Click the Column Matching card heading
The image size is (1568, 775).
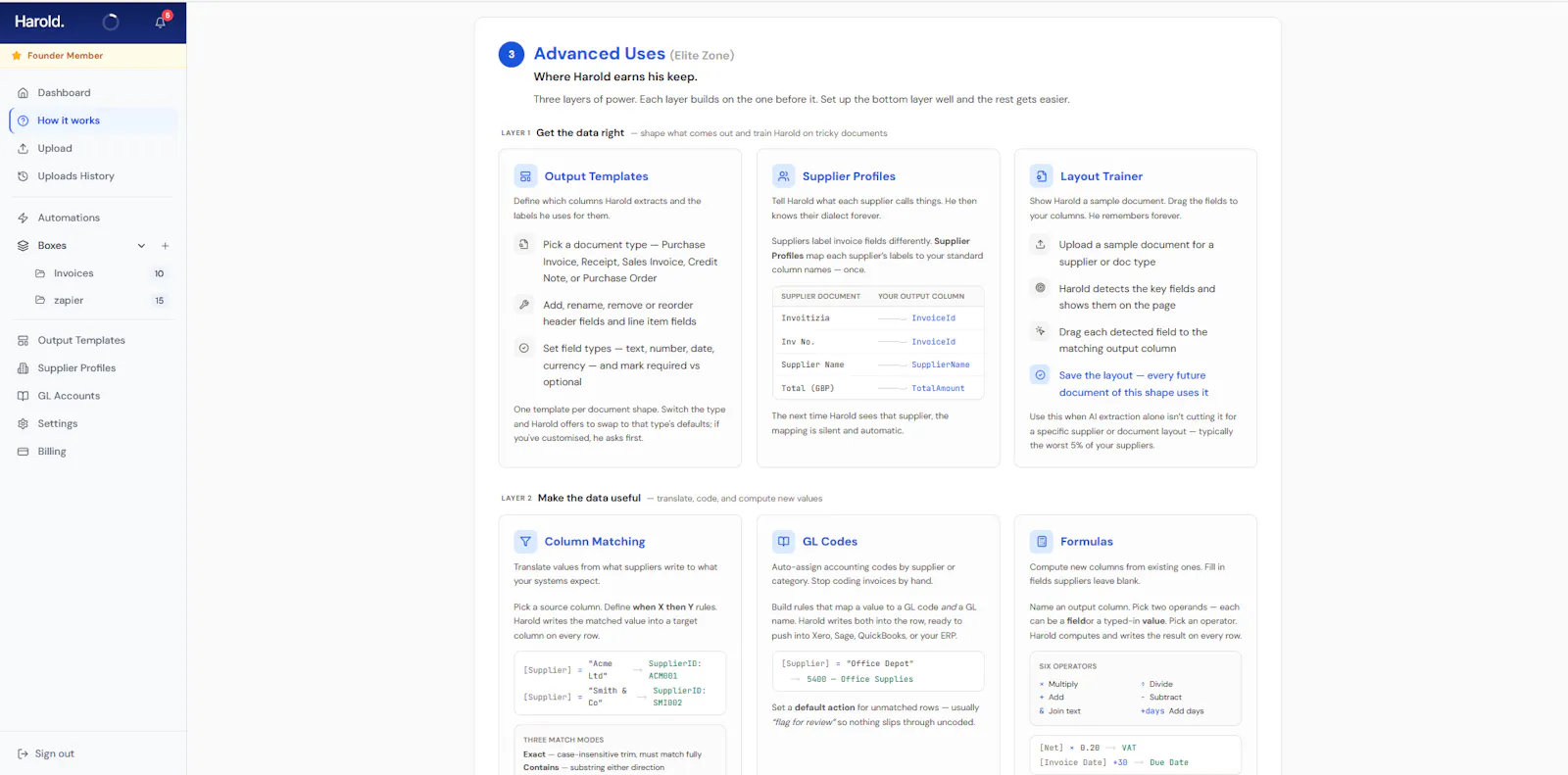point(595,542)
